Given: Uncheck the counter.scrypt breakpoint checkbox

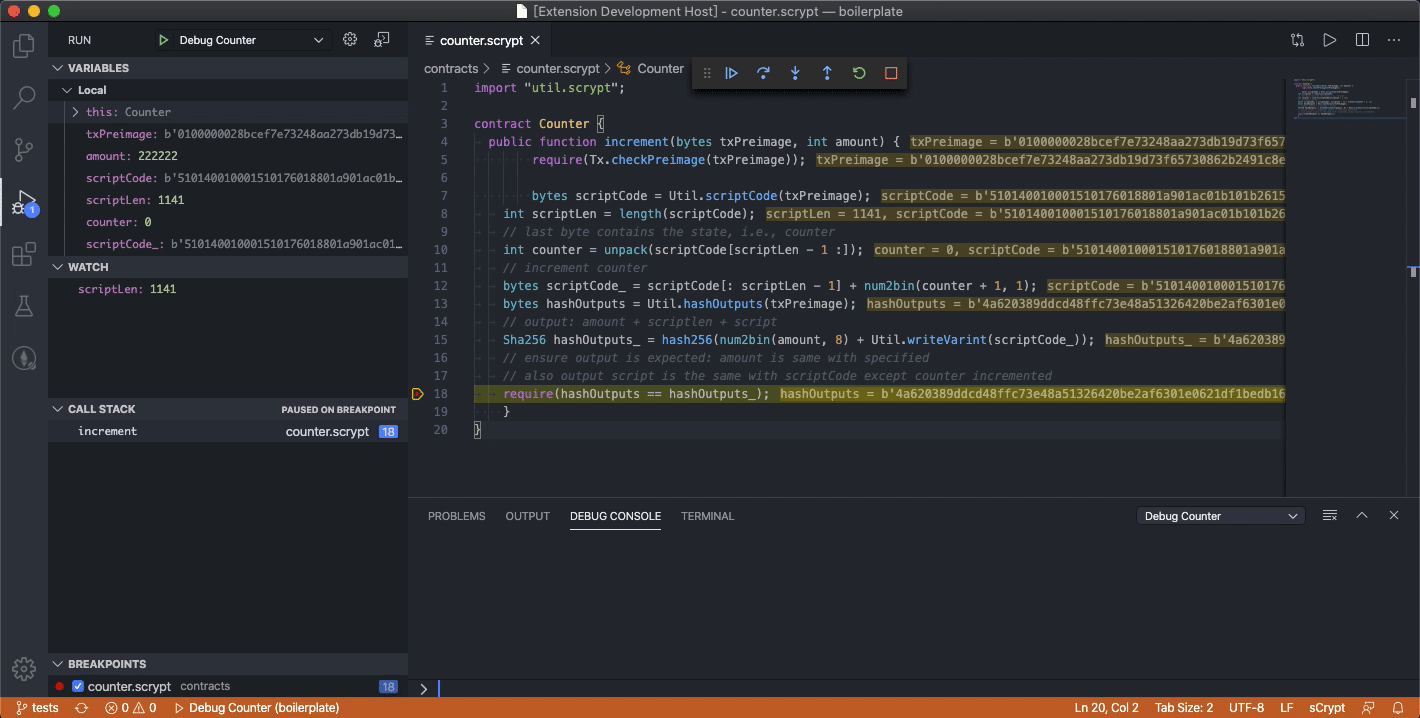Looking at the screenshot, I should tap(78, 687).
